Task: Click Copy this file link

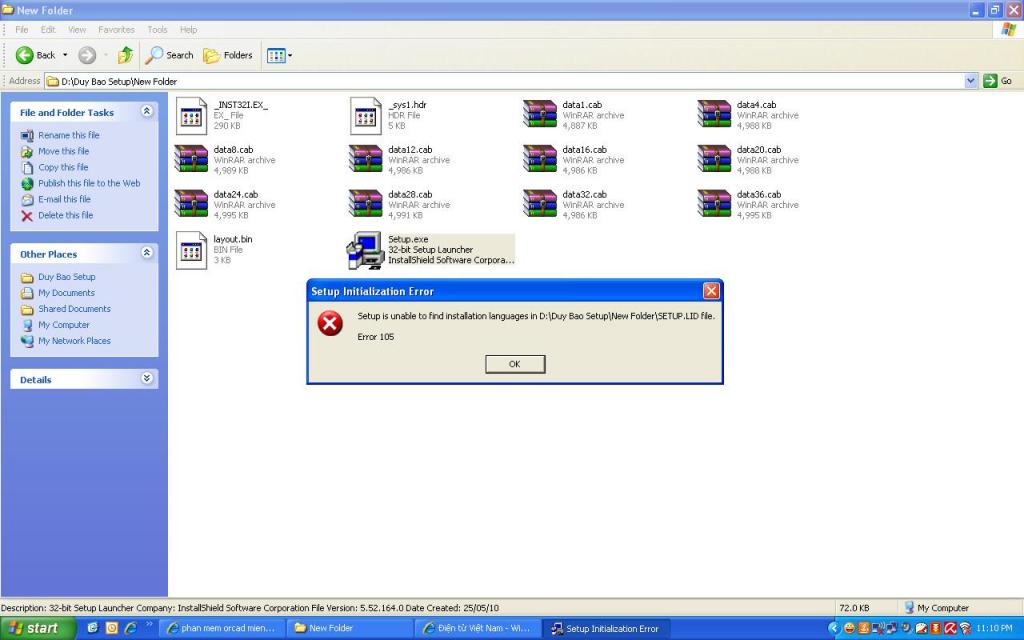Action: coord(63,167)
